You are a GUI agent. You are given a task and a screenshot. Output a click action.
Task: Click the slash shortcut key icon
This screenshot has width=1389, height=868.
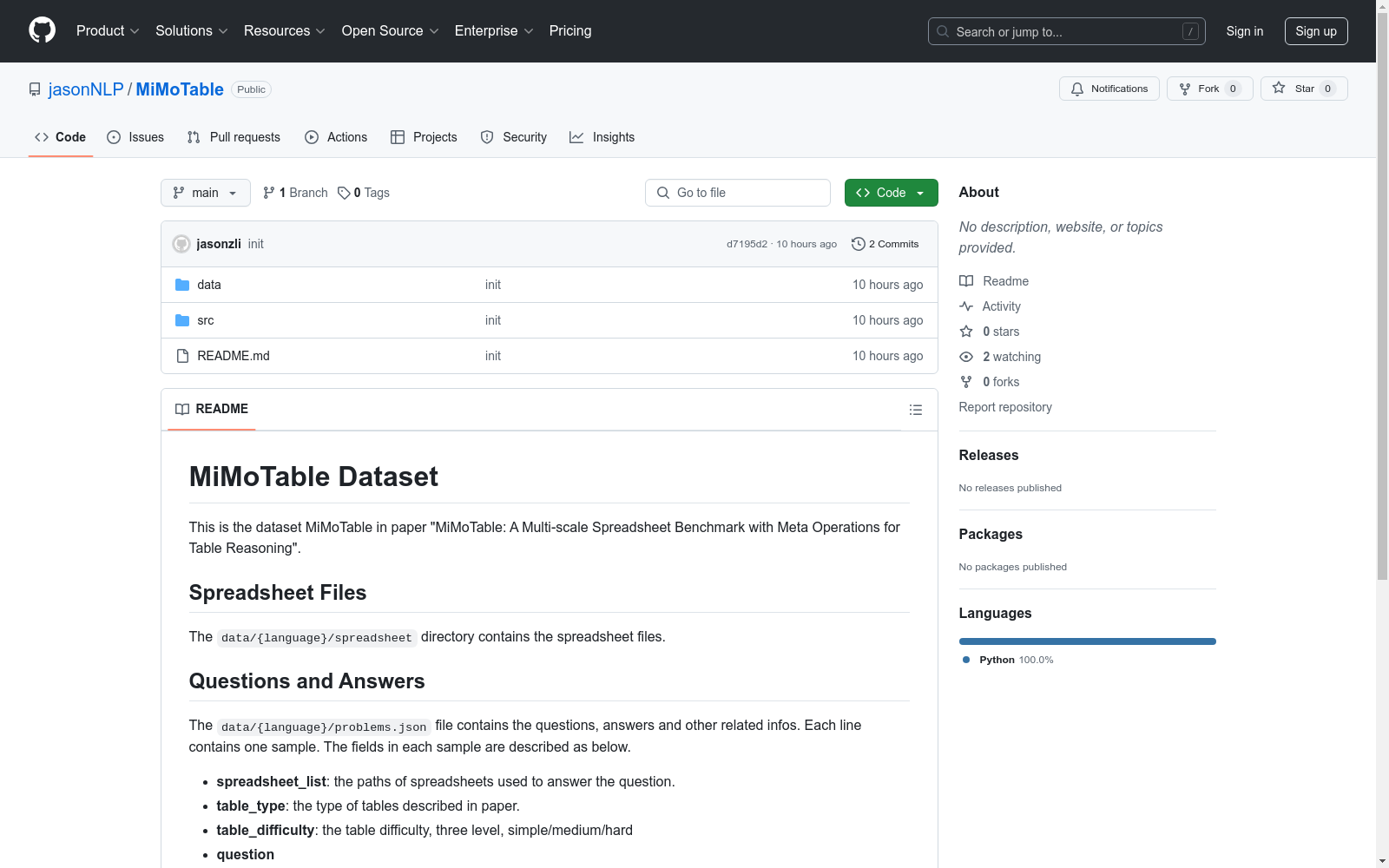[x=1190, y=31]
